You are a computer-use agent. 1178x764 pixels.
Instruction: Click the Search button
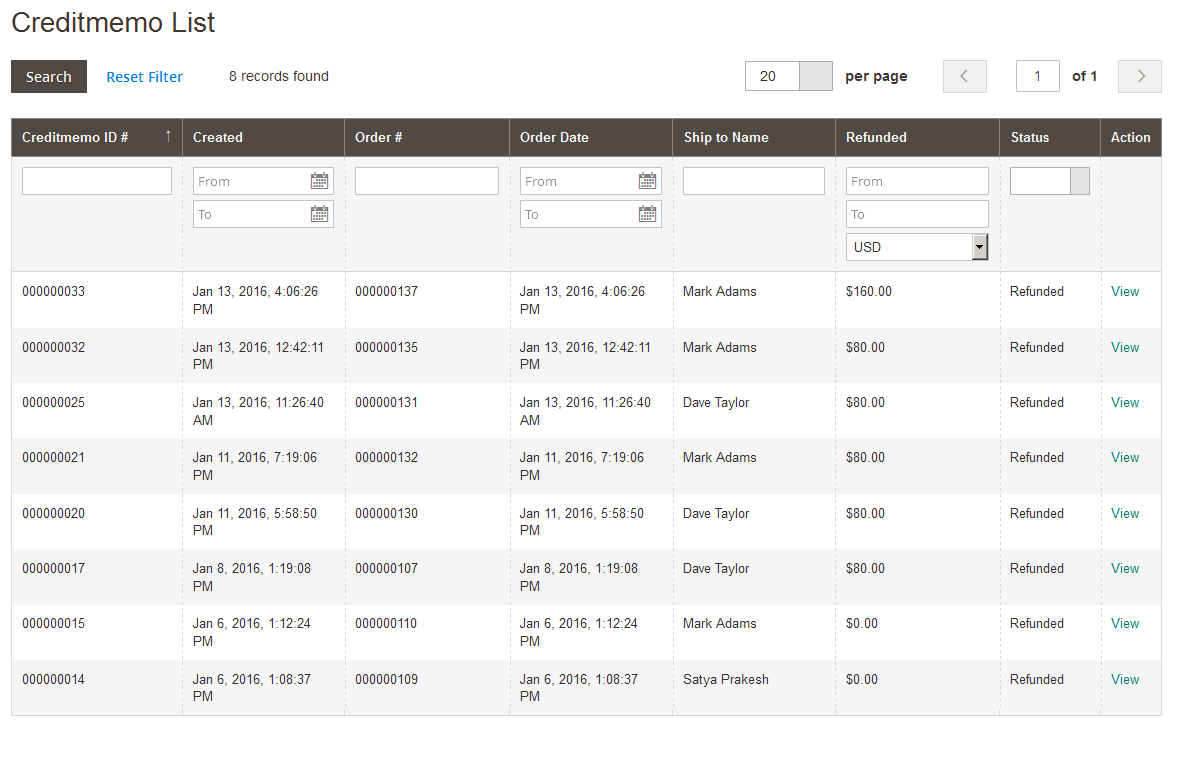click(49, 77)
